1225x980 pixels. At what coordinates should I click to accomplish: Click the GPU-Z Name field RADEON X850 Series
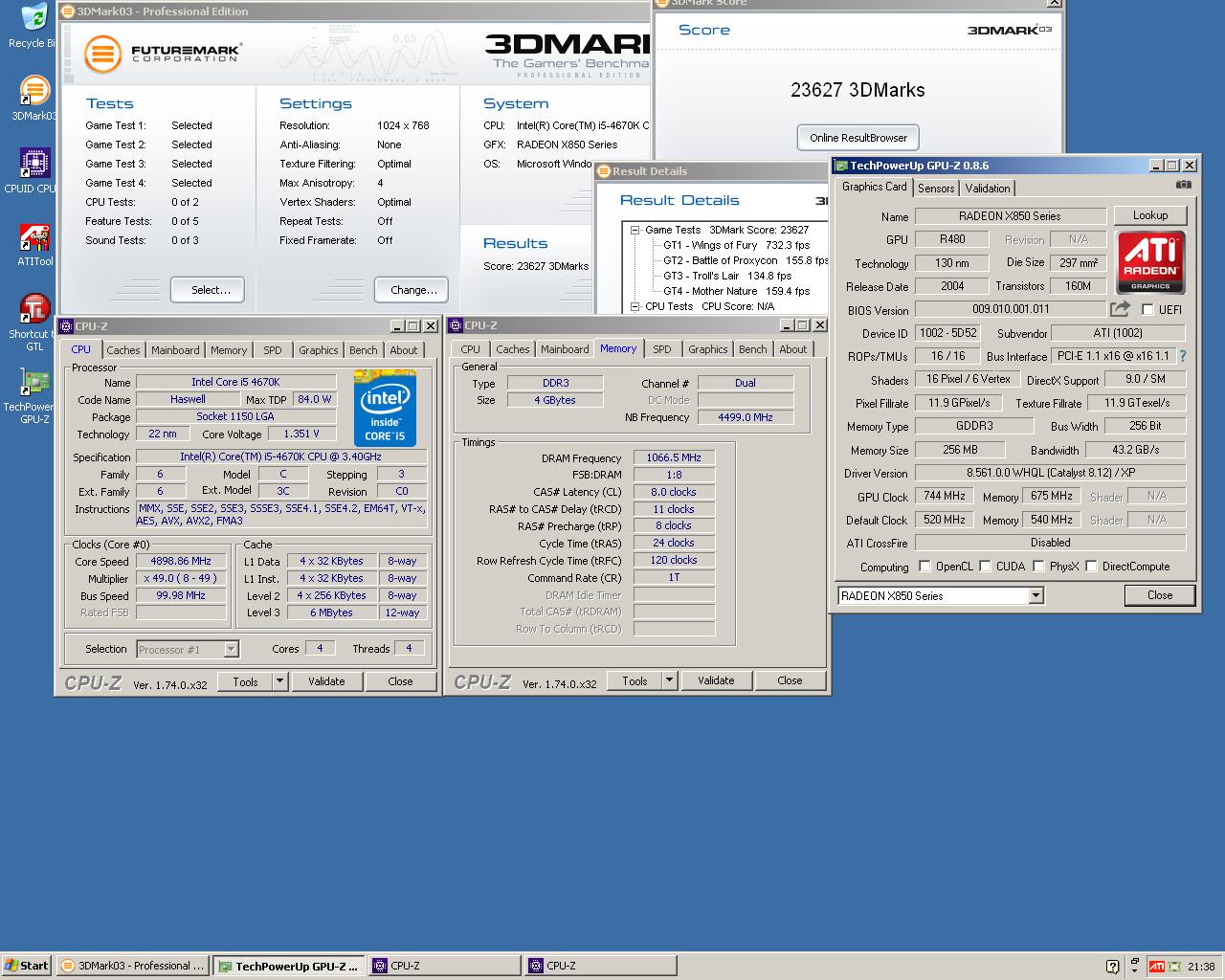point(1010,215)
